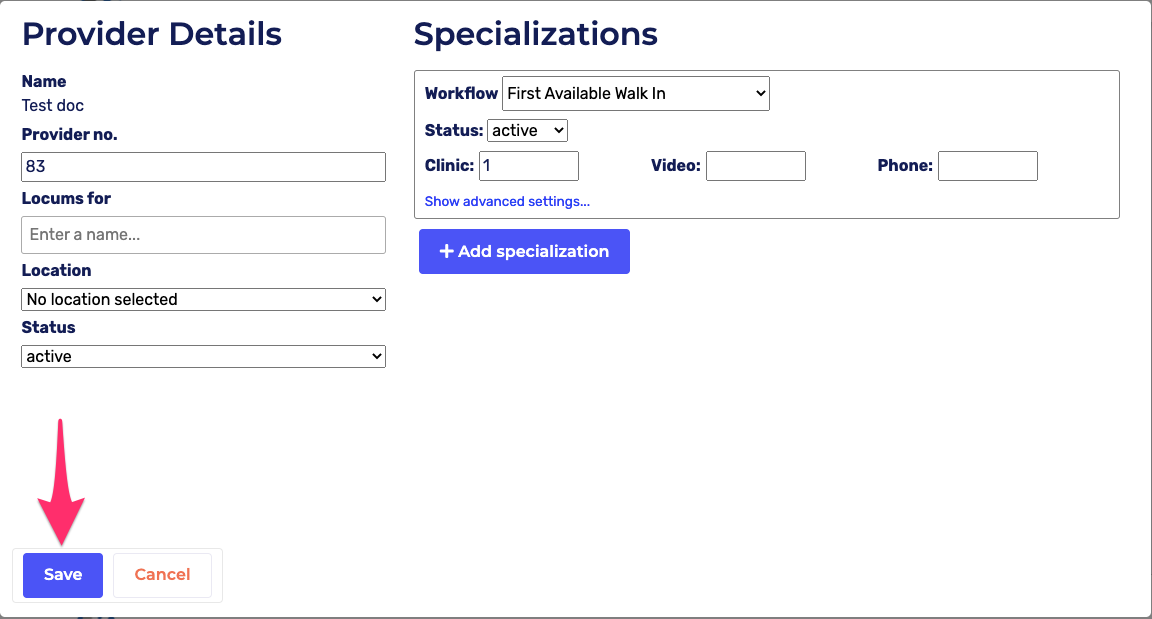Click the Provider no. label
Image resolution: width=1152 pixels, height=619 pixels.
pyautogui.click(x=69, y=134)
